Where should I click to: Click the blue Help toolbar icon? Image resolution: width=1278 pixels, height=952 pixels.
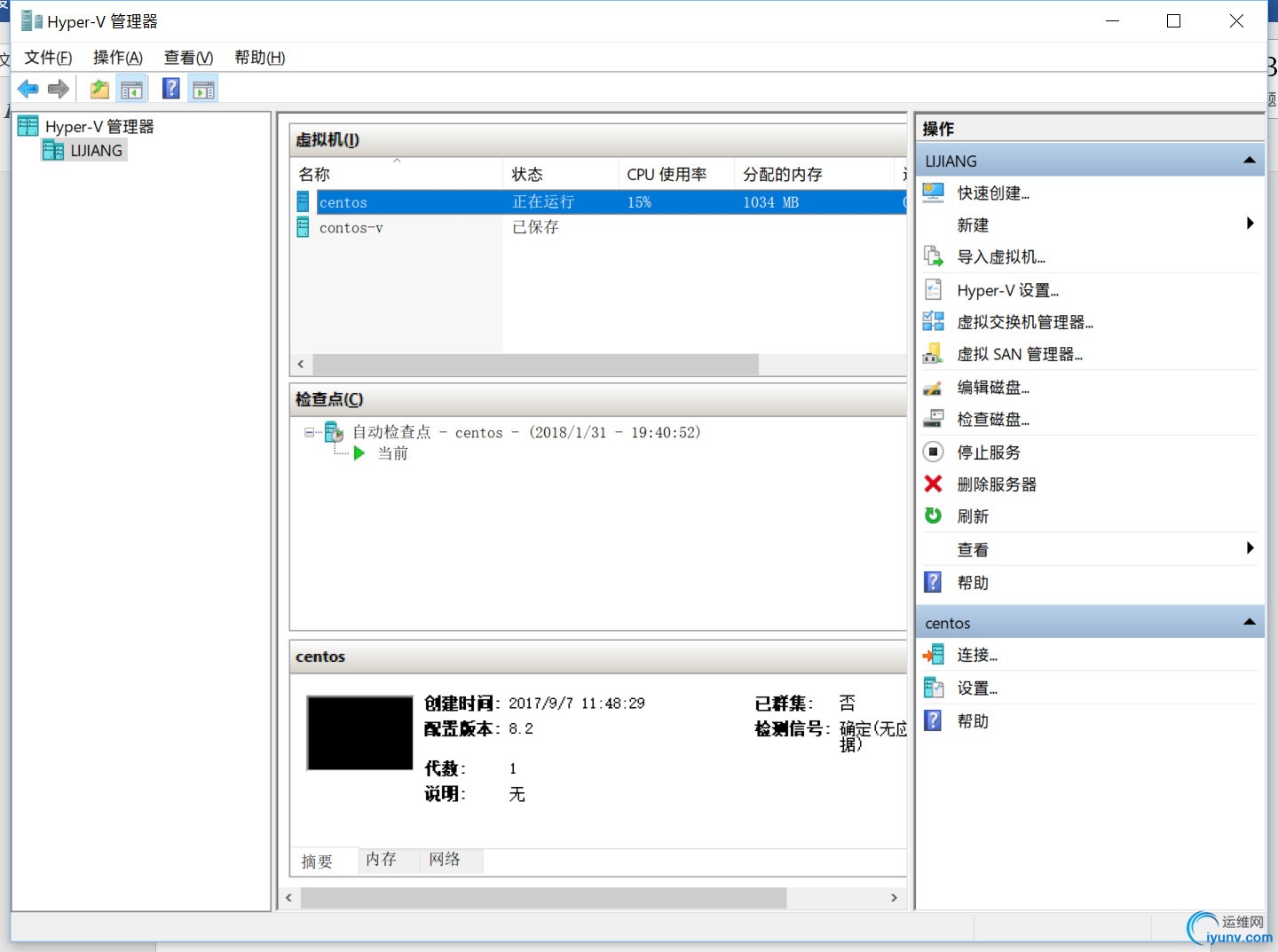[171, 89]
